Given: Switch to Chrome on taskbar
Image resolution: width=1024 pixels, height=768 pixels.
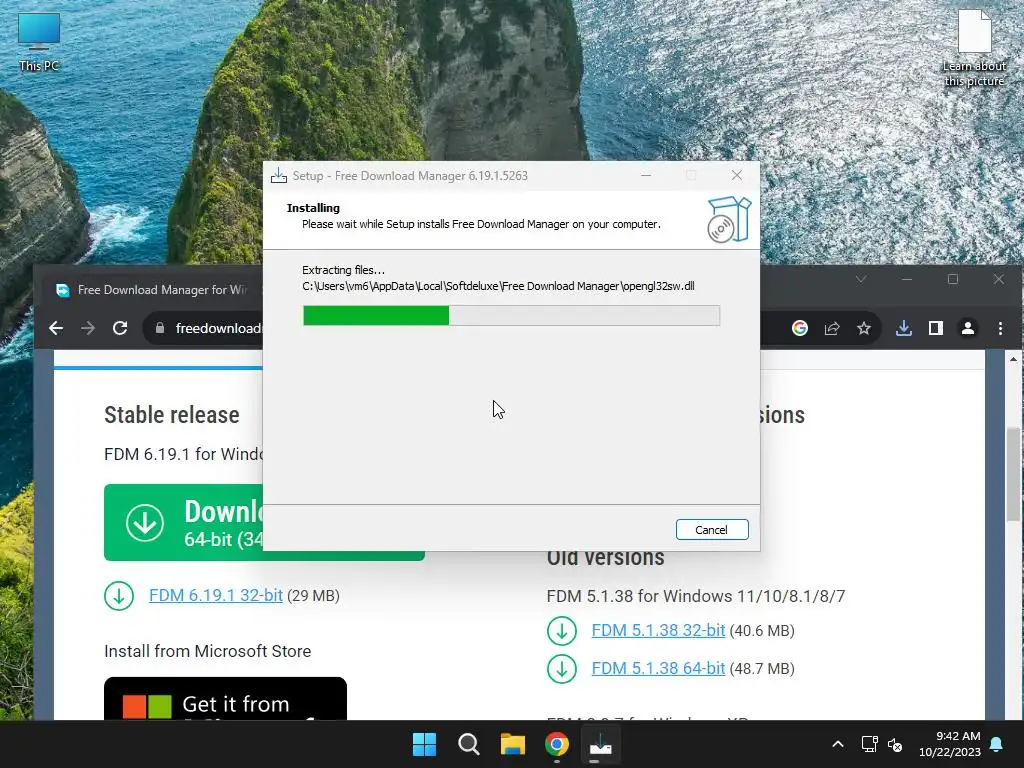Looking at the screenshot, I should tap(557, 744).
